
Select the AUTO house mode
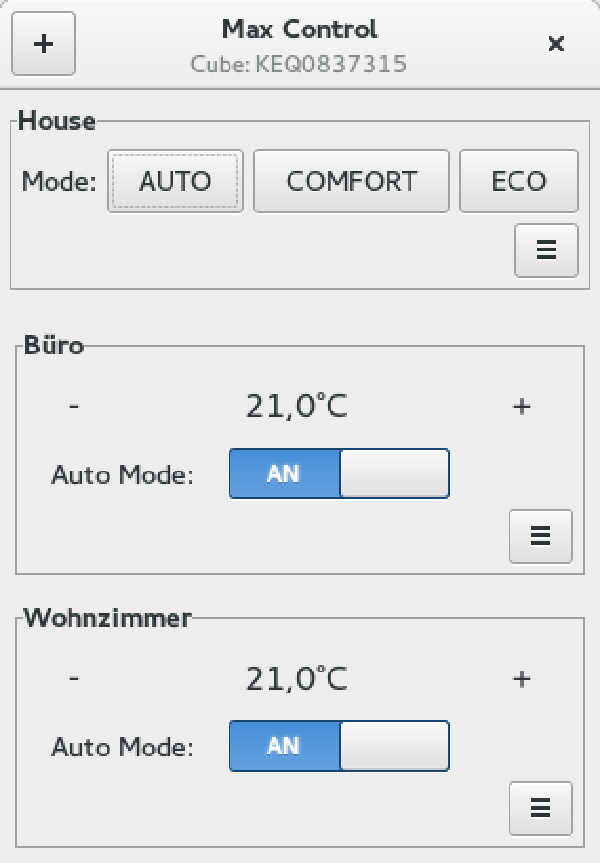point(175,181)
